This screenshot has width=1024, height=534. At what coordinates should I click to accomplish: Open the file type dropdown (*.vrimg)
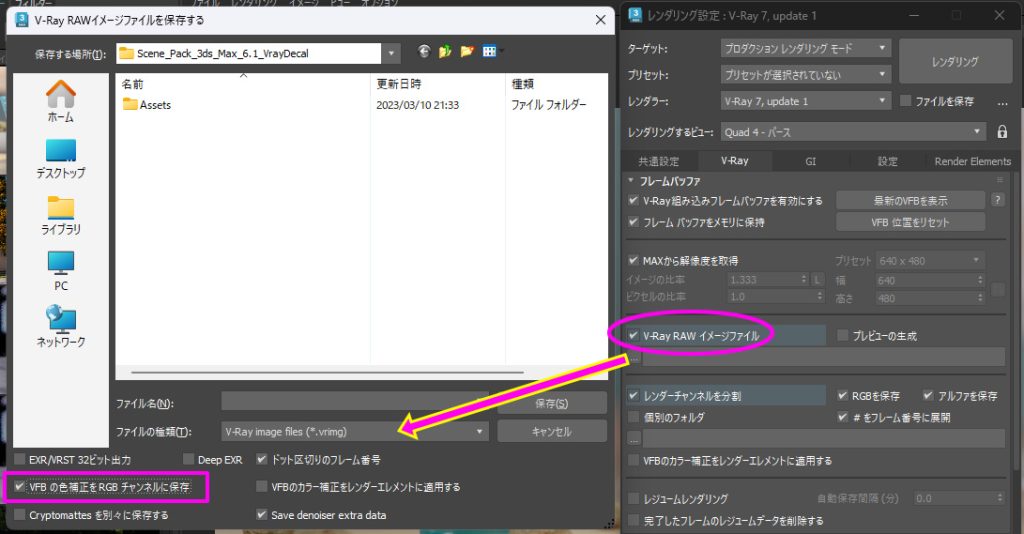355,432
